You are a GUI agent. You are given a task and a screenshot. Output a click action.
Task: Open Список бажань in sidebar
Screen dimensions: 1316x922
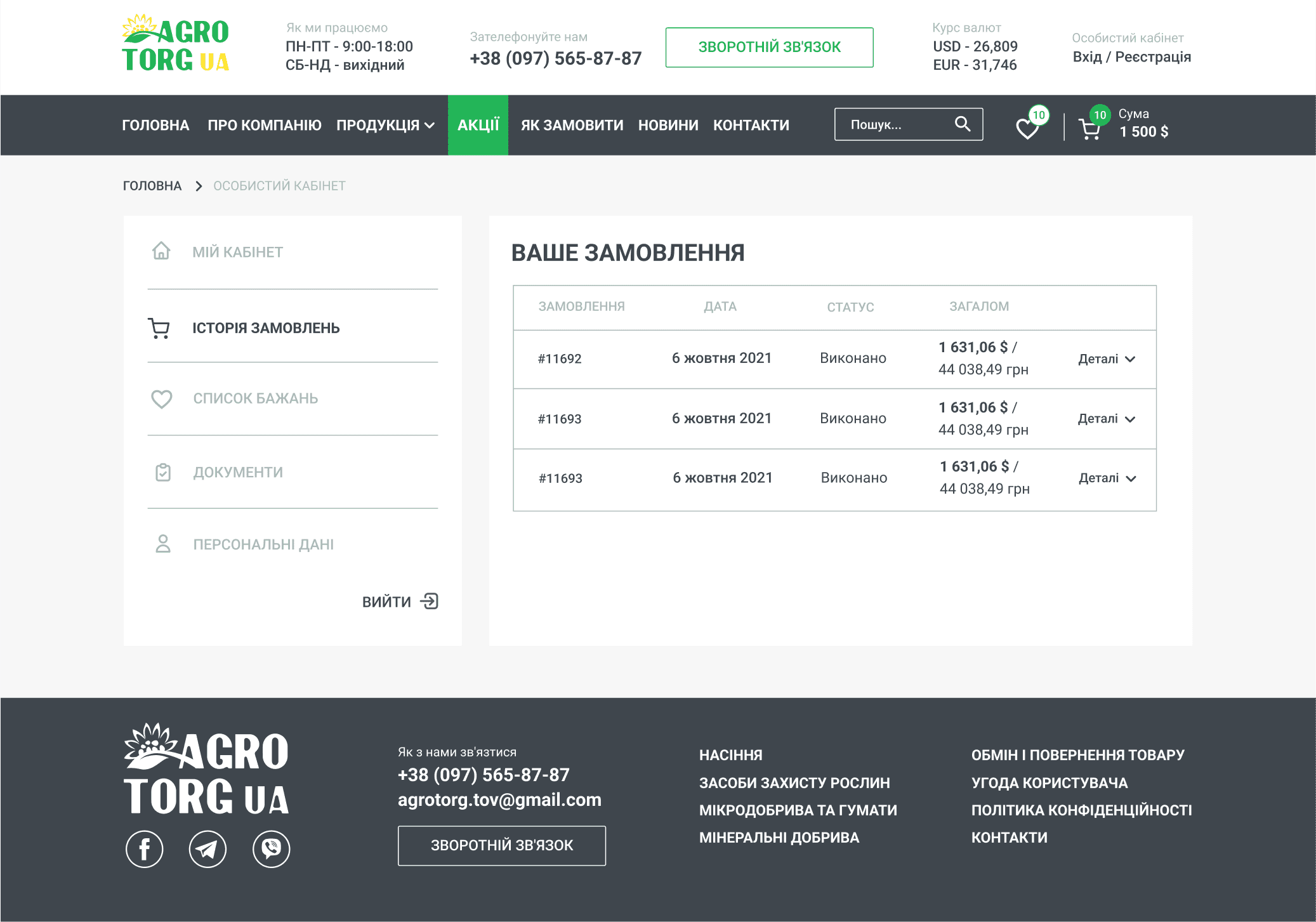pos(255,398)
